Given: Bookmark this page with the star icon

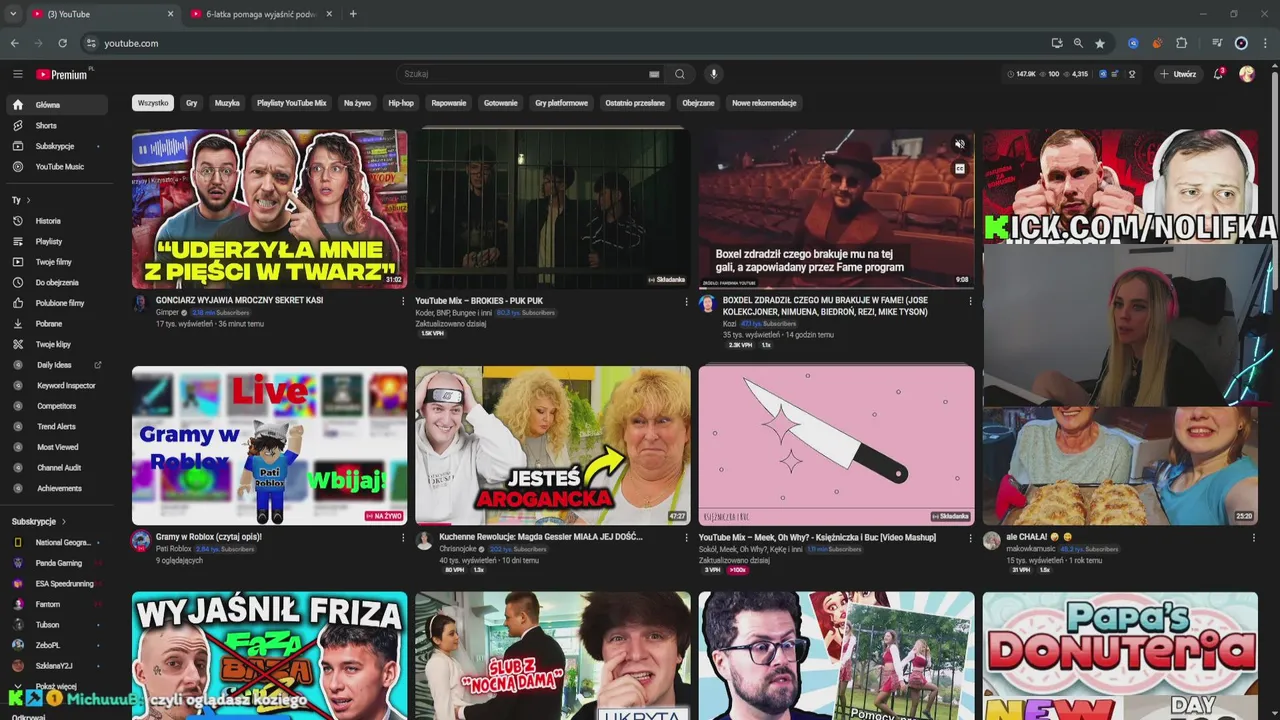Looking at the screenshot, I should click(x=1100, y=43).
